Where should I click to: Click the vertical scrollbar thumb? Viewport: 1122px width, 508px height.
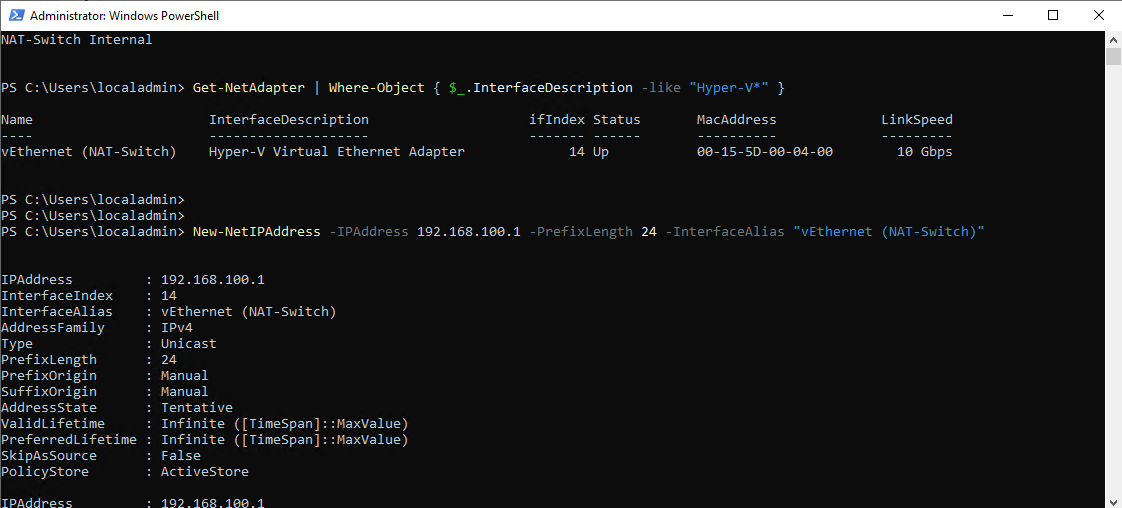pyautogui.click(x=1113, y=57)
